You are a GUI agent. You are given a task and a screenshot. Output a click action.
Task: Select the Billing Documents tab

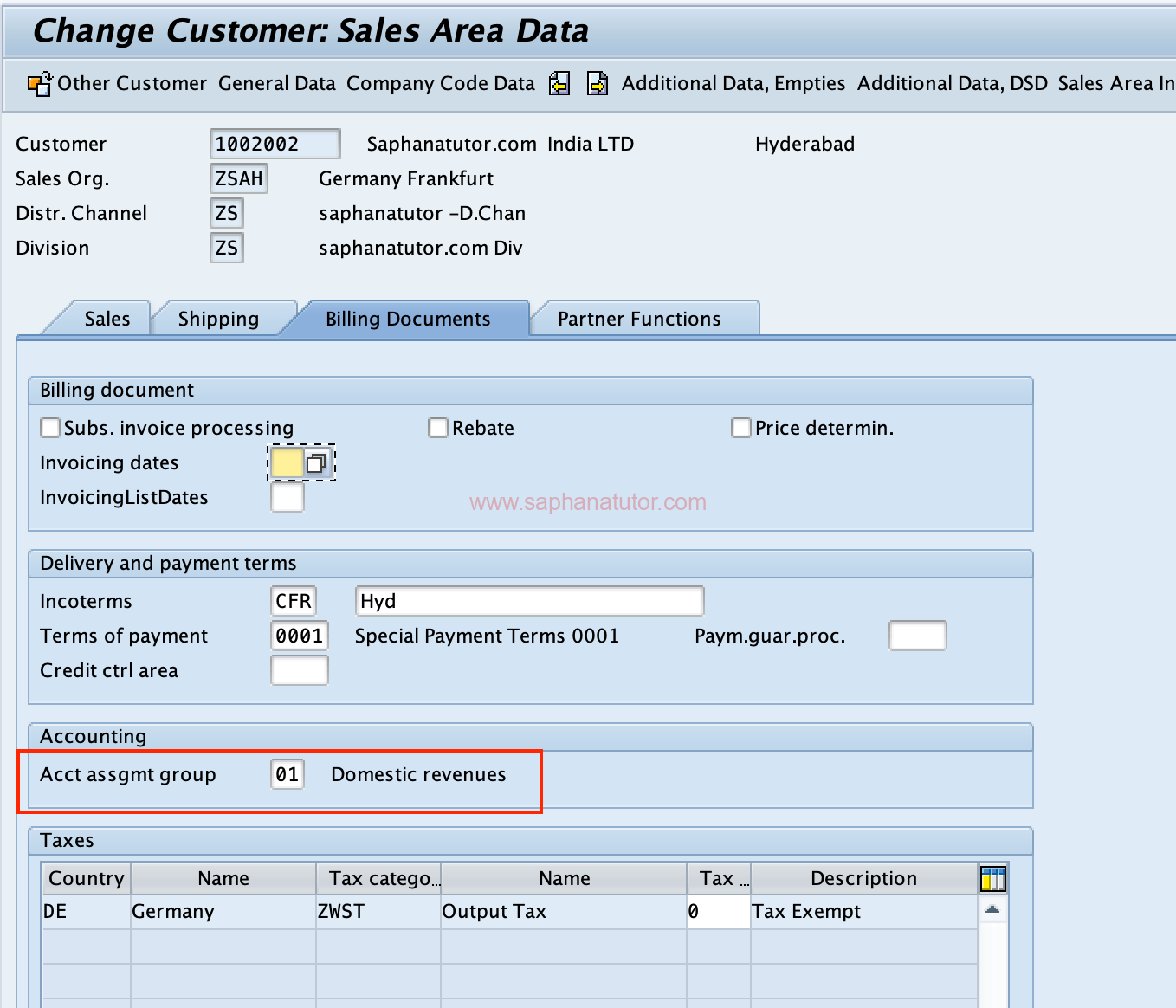(x=408, y=319)
